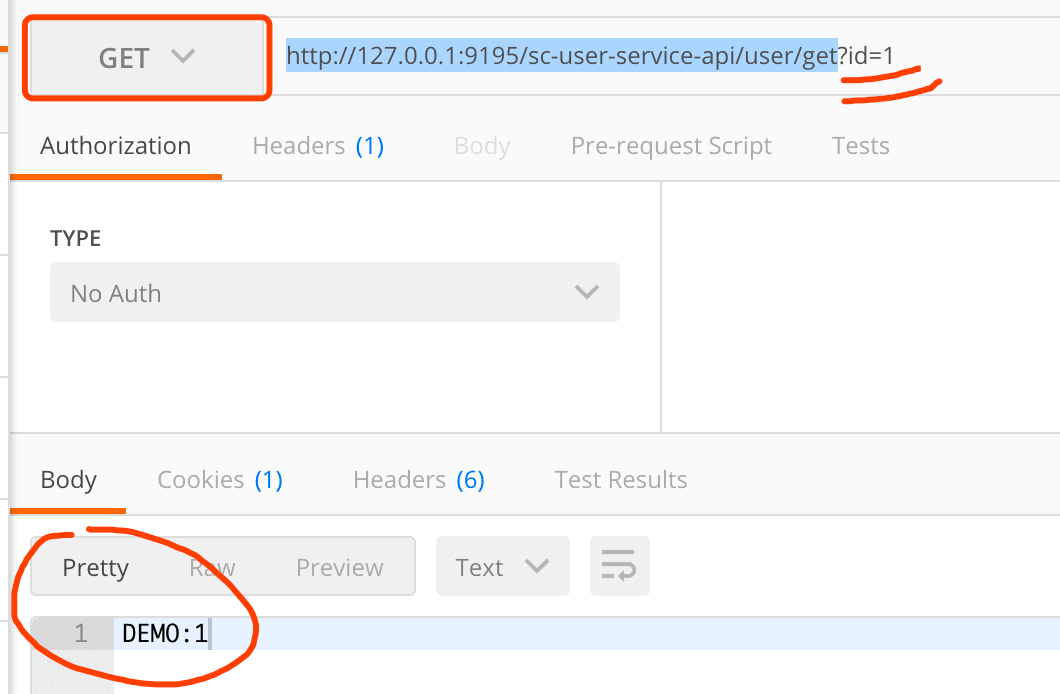The height and width of the screenshot is (694, 1060).
Task: Switch to the Tests tab
Action: [x=860, y=146]
